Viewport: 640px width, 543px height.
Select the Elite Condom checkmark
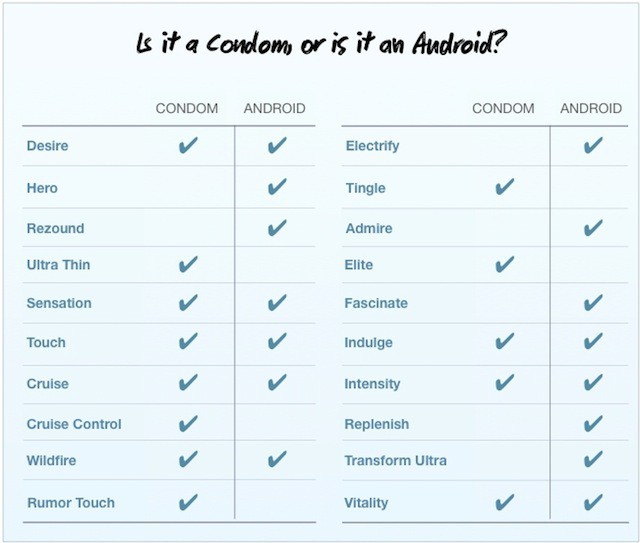(504, 265)
